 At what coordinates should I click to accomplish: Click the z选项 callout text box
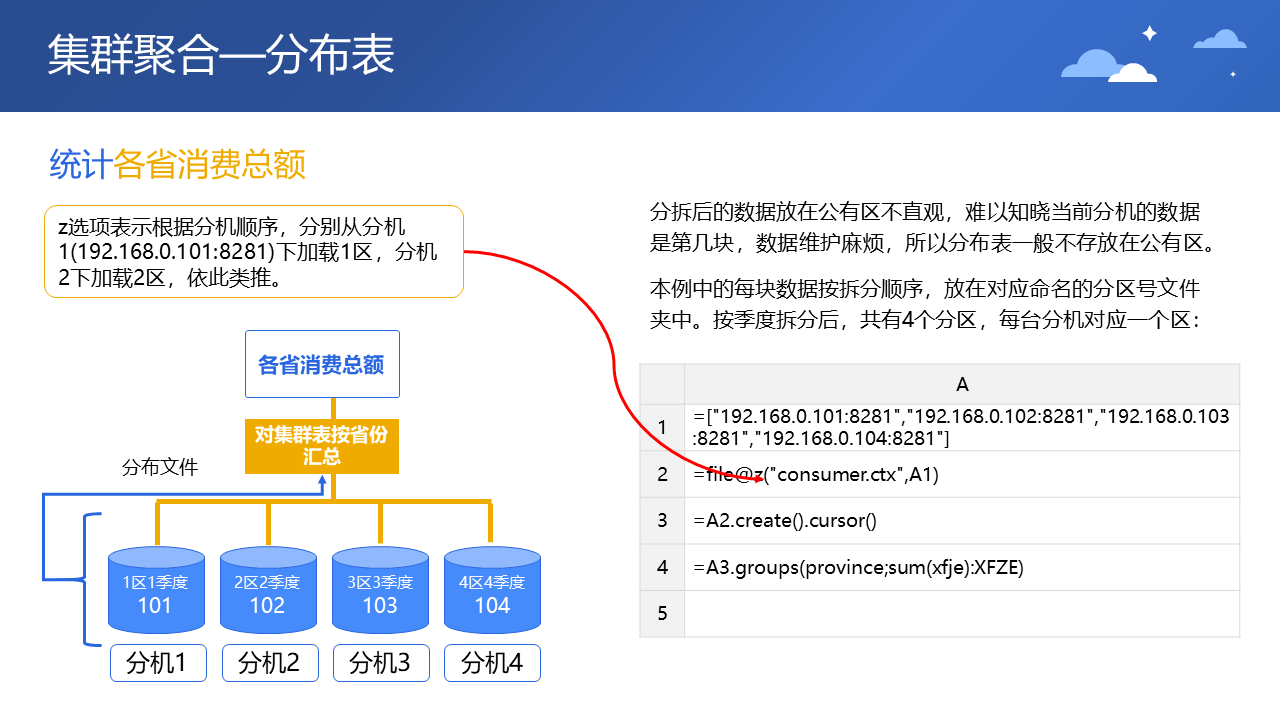coord(253,252)
